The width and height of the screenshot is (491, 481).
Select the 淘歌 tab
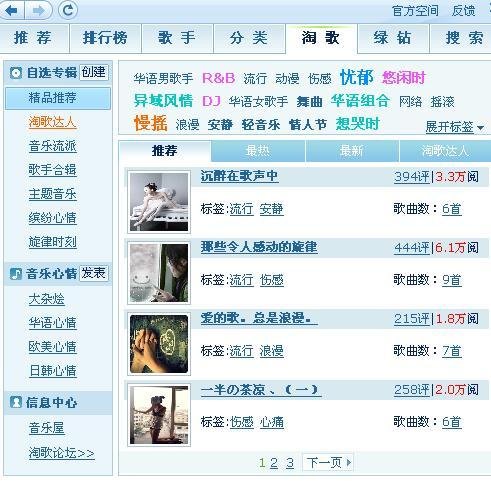pos(321,38)
